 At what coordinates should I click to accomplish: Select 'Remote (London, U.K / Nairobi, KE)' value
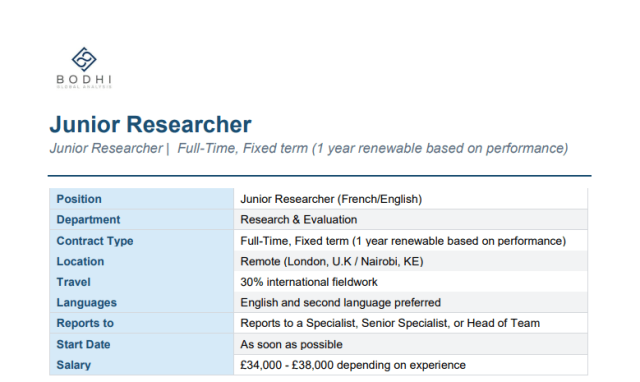click(331, 261)
